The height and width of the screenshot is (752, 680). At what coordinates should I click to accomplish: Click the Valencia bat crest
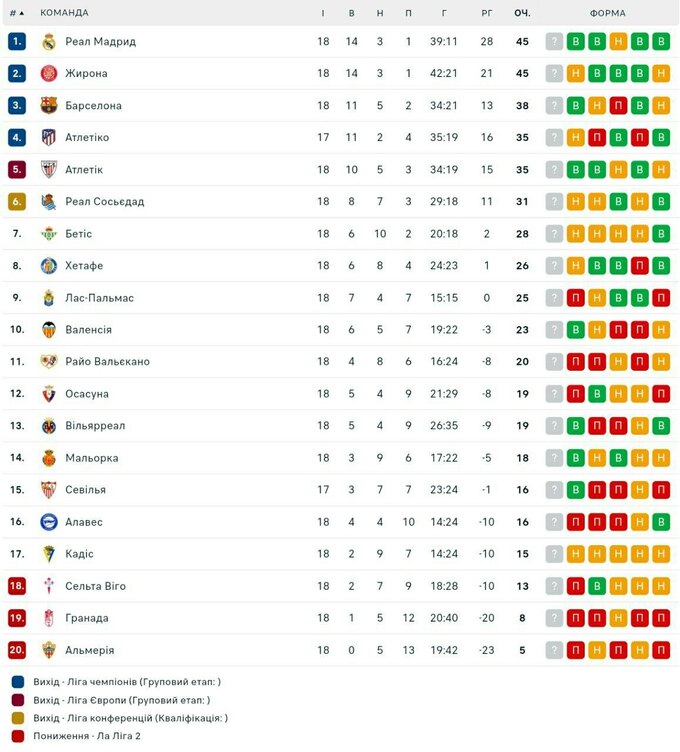(49, 330)
